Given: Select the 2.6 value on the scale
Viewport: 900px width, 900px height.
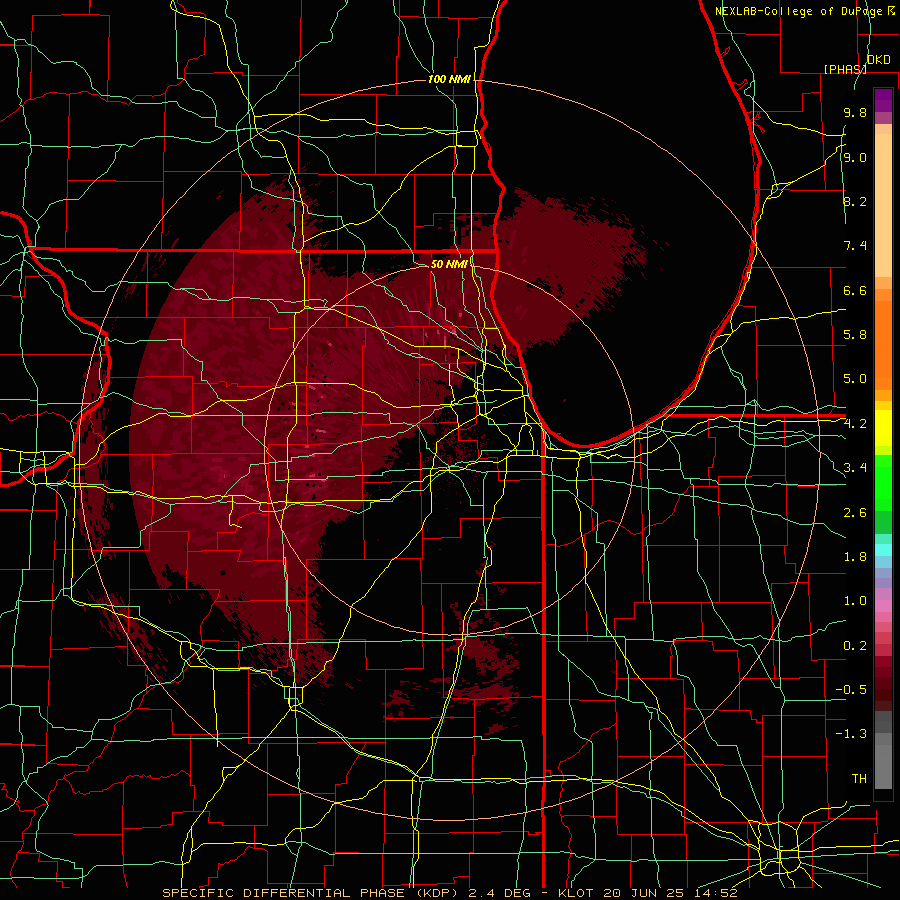Looking at the screenshot, I should (855, 513).
